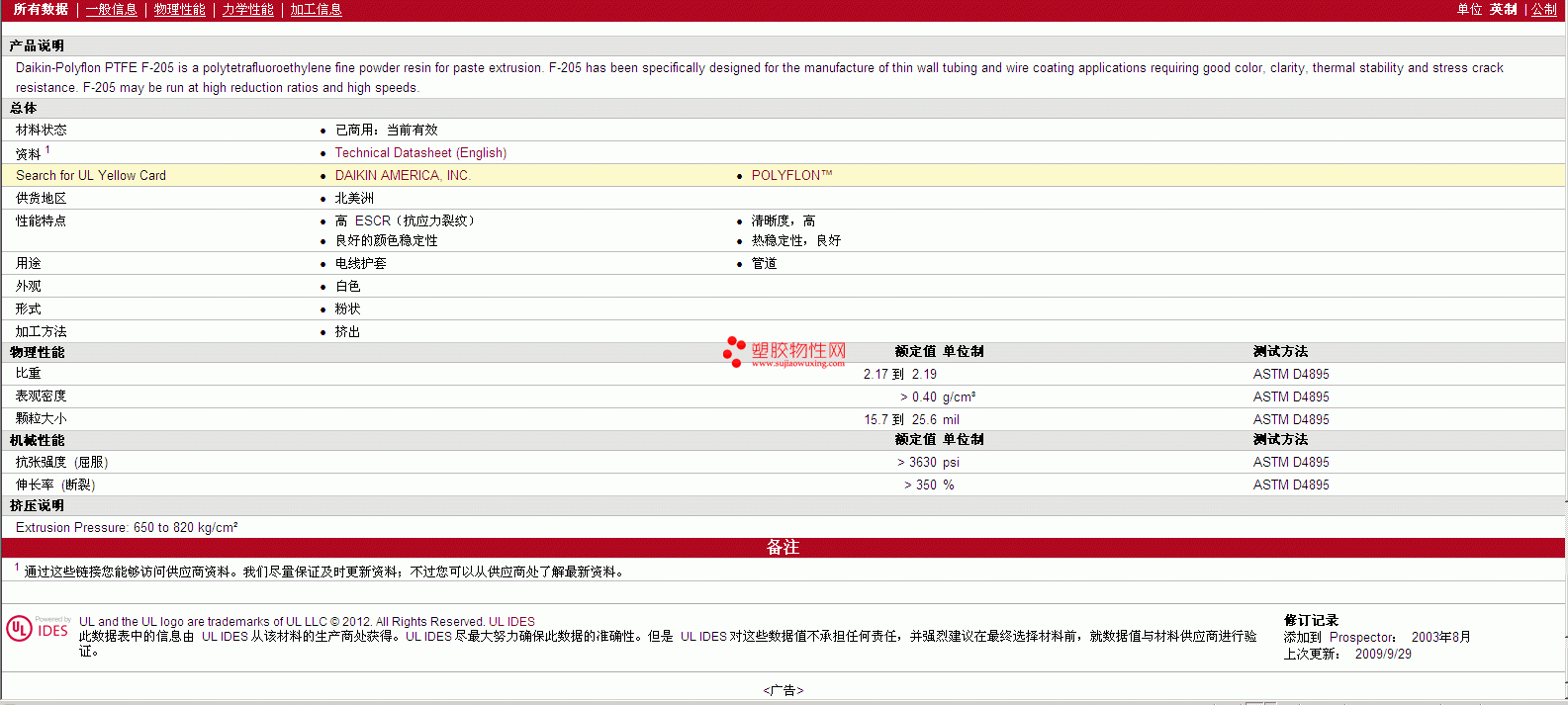Switch units to 公制
The width and height of the screenshot is (1568, 705).
point(1544,9)
